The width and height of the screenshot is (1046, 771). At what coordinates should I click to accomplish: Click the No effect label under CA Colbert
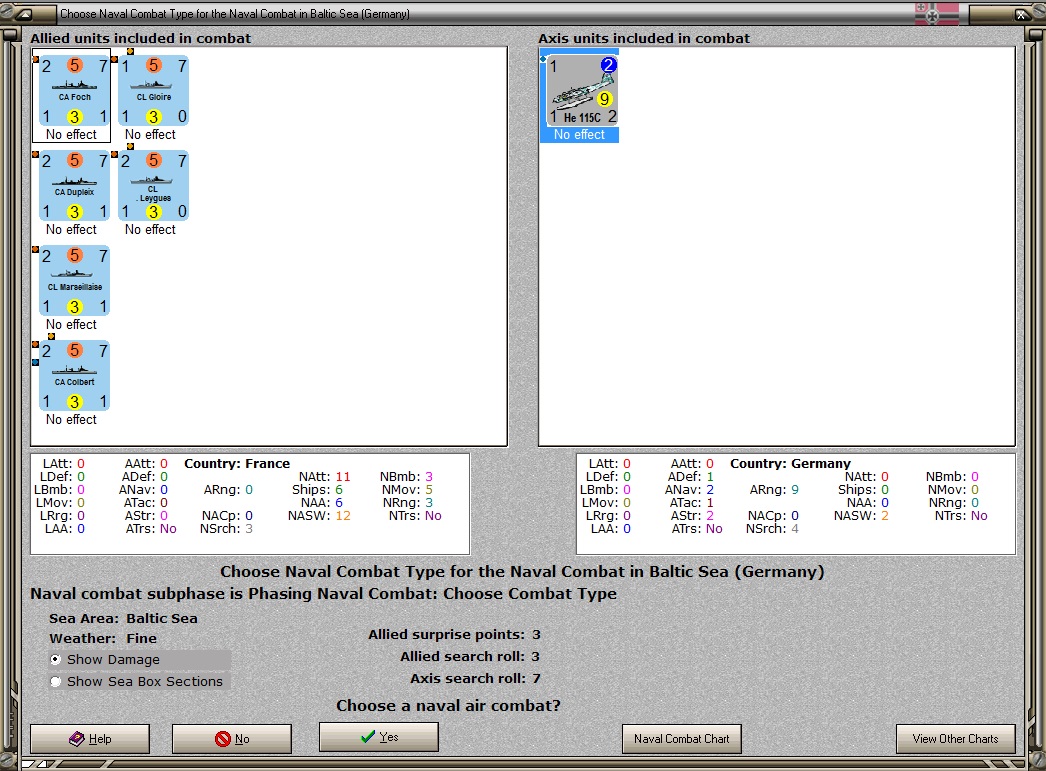pos(71,420)
